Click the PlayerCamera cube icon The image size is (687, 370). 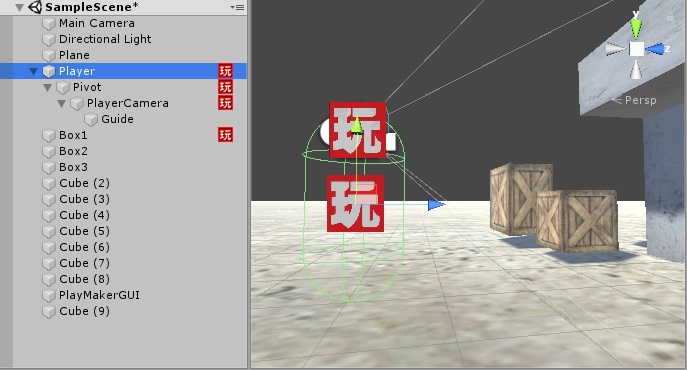[x=77, y=103]
